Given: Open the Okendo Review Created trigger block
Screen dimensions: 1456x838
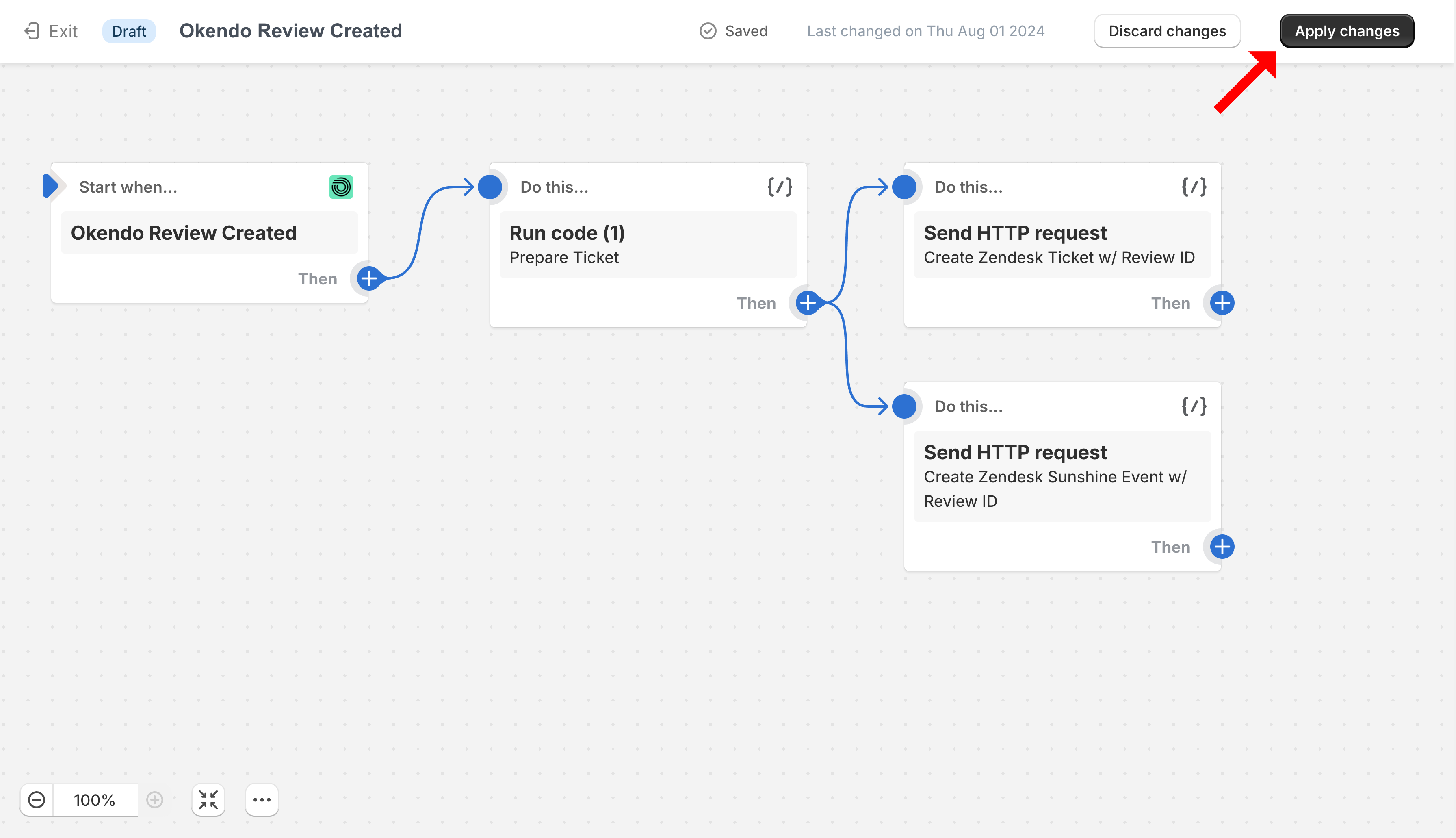Looking at the screenshot, I should pos(209,233).
